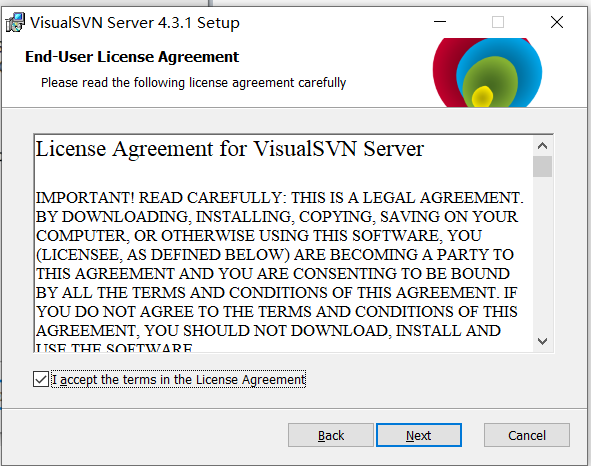This screenshot has height=466, width=591.
Task: Click Next to continue setup
Action: click(x=419, y=435)
